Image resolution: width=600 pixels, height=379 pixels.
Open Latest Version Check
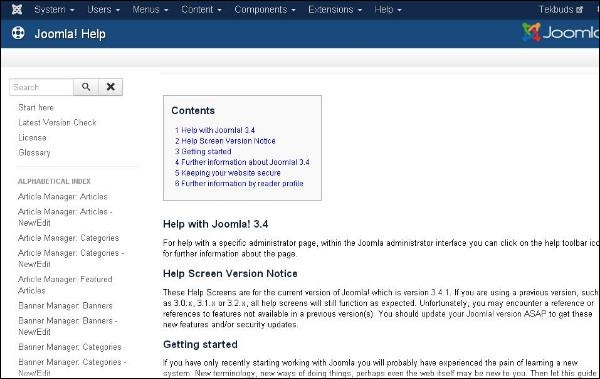(x=57, y=123)
